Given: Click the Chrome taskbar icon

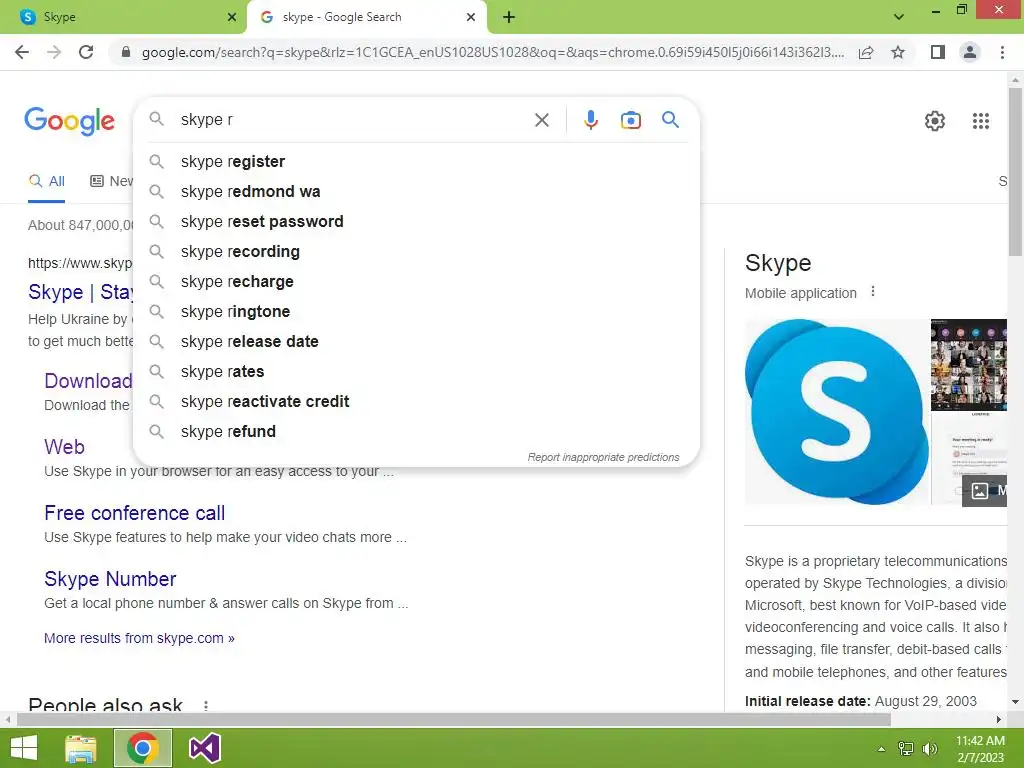Looking at the screenshot, I should click(x=143, y=748).
